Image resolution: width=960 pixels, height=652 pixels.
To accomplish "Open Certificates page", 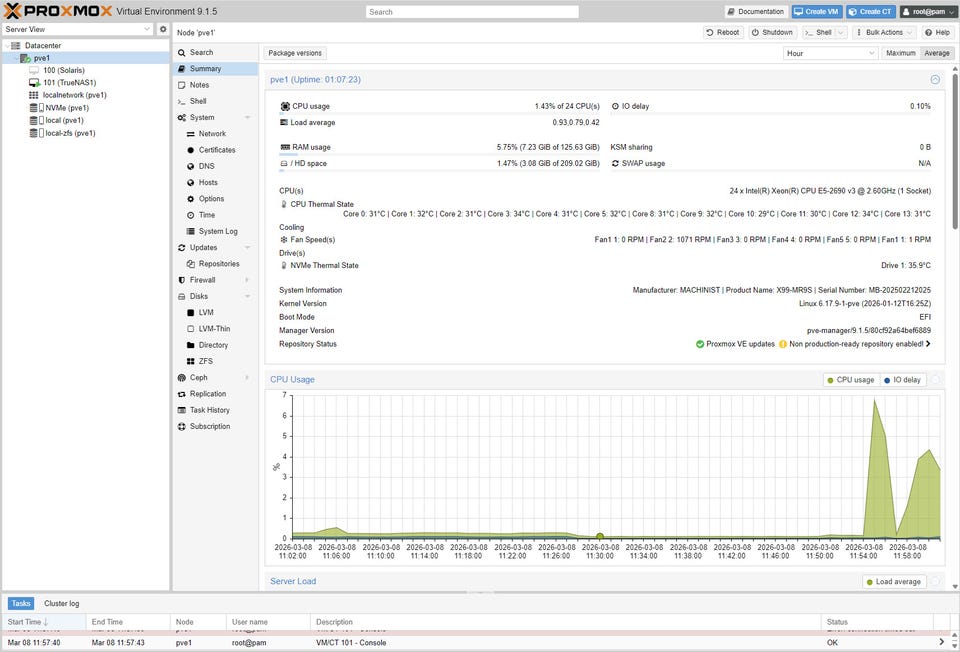I will pyautogui.click(x=215, y=149).
